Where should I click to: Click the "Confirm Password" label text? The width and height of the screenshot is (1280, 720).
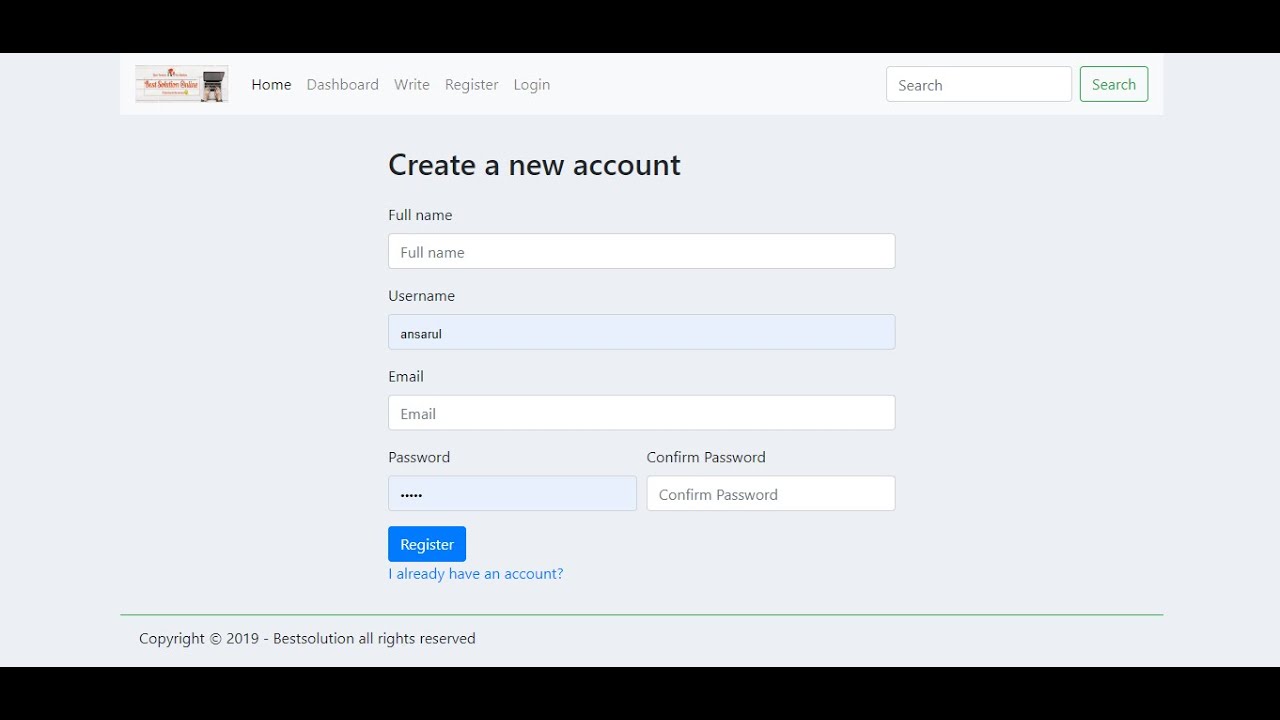[705, 457]
